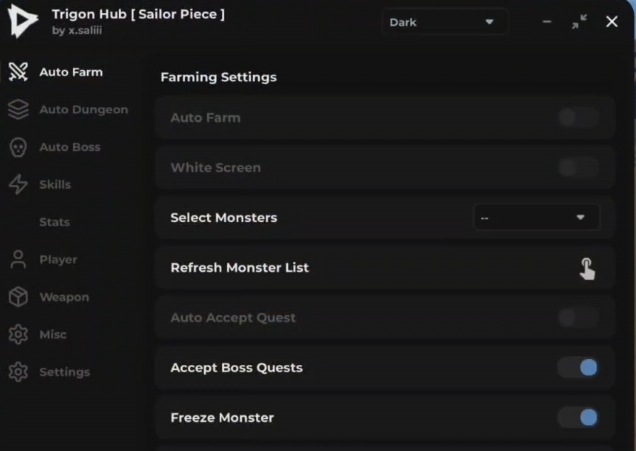Click the fingerprint icon for Refresh Monster List

point(586,268)
